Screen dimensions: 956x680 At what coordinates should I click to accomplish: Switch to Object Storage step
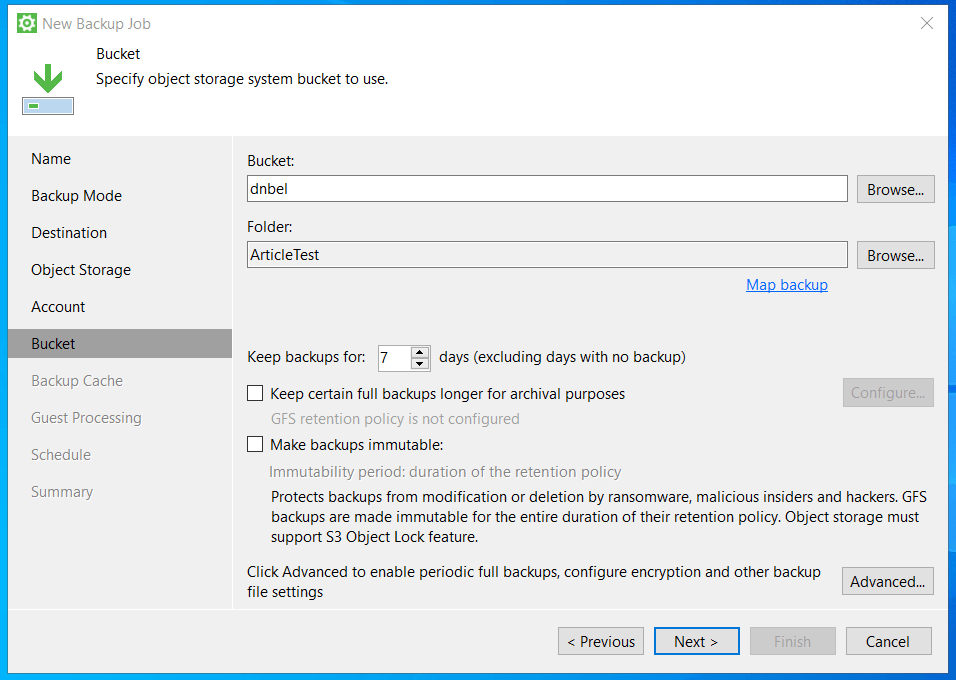[x=81, y=270]
